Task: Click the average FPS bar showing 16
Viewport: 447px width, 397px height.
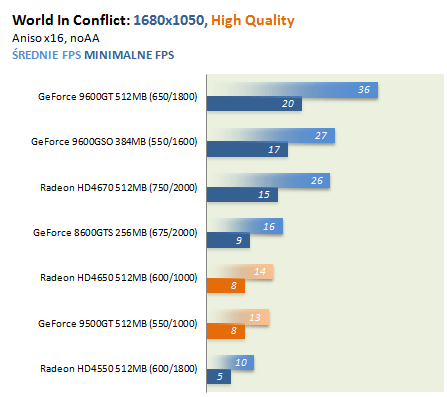Action: click(245, 226)
